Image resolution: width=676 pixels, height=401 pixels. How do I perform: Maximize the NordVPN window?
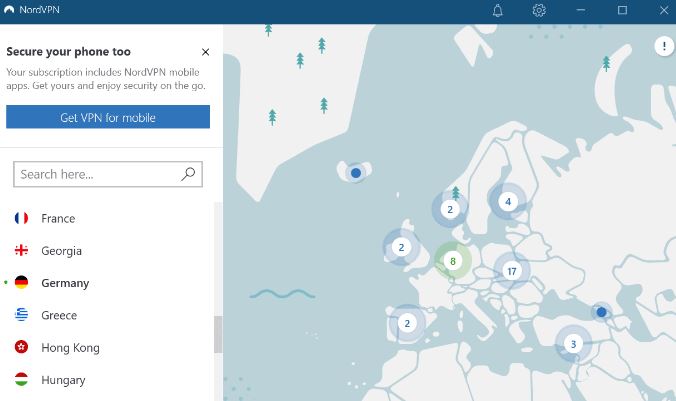(x=622, y=10)
